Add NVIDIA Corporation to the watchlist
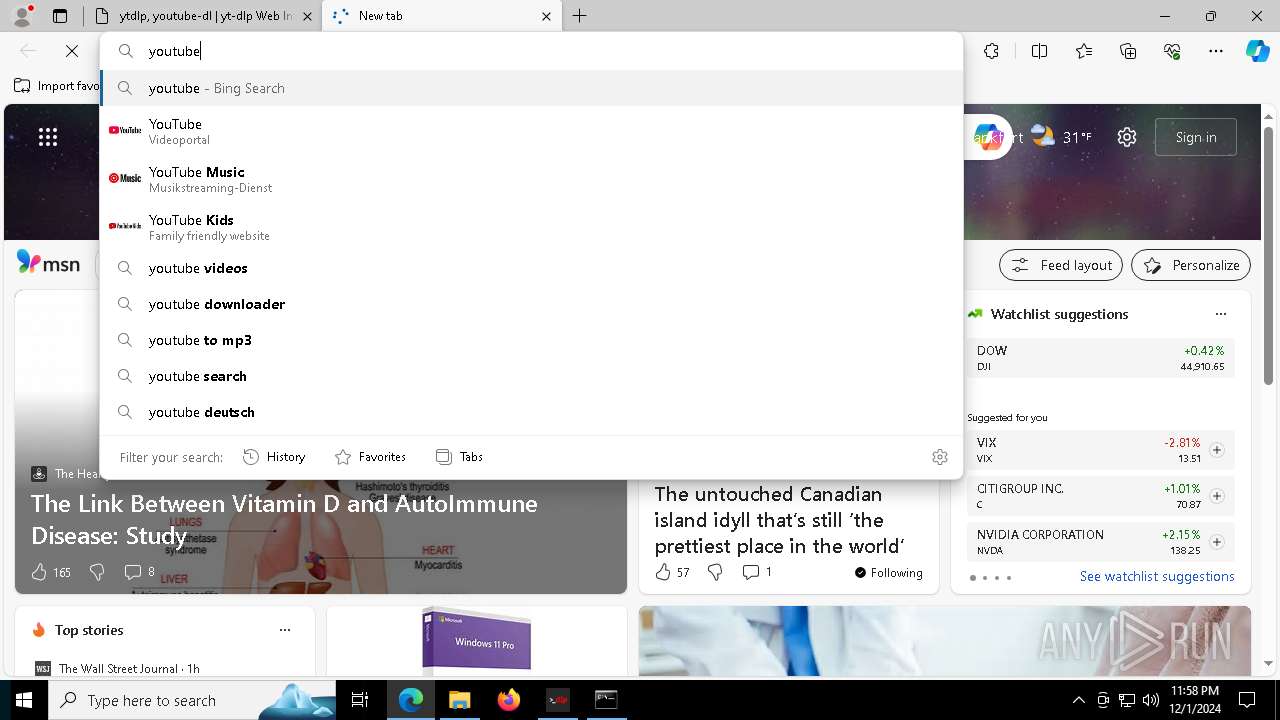 1216,542
